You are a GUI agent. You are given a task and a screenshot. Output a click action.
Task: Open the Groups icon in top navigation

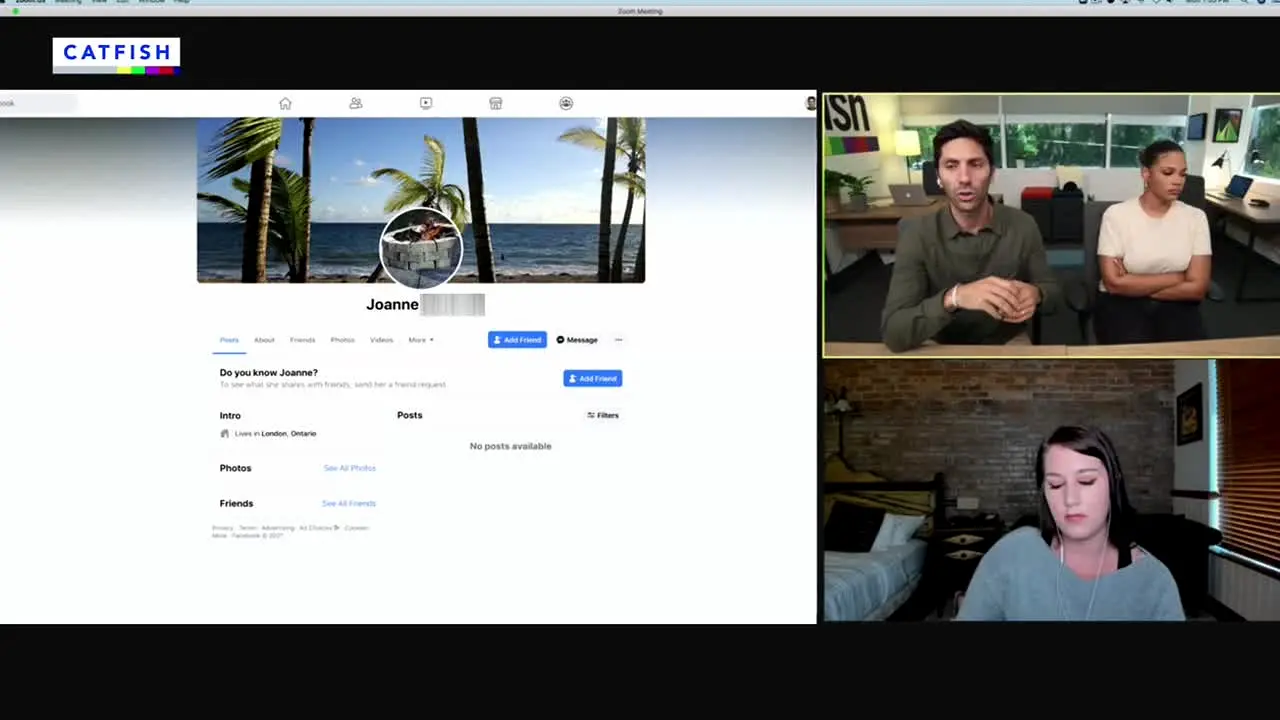point(566,103)
